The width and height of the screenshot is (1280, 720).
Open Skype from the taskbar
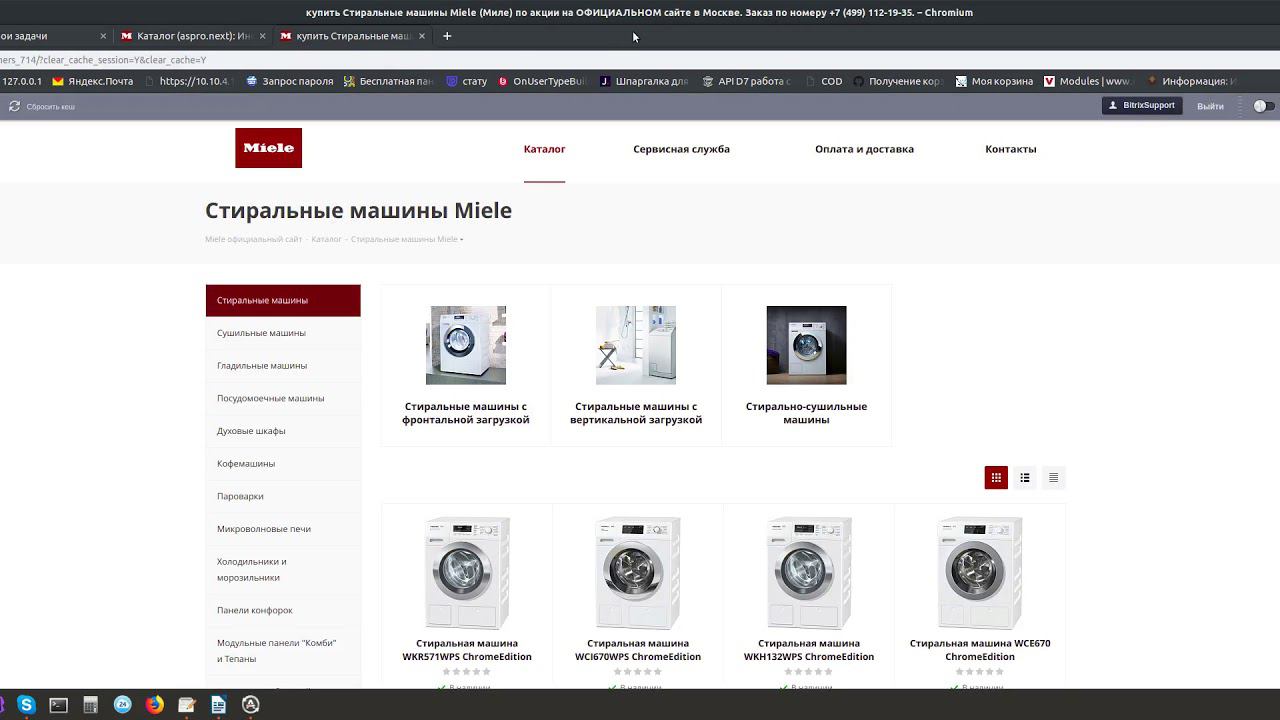coord(27,705)
